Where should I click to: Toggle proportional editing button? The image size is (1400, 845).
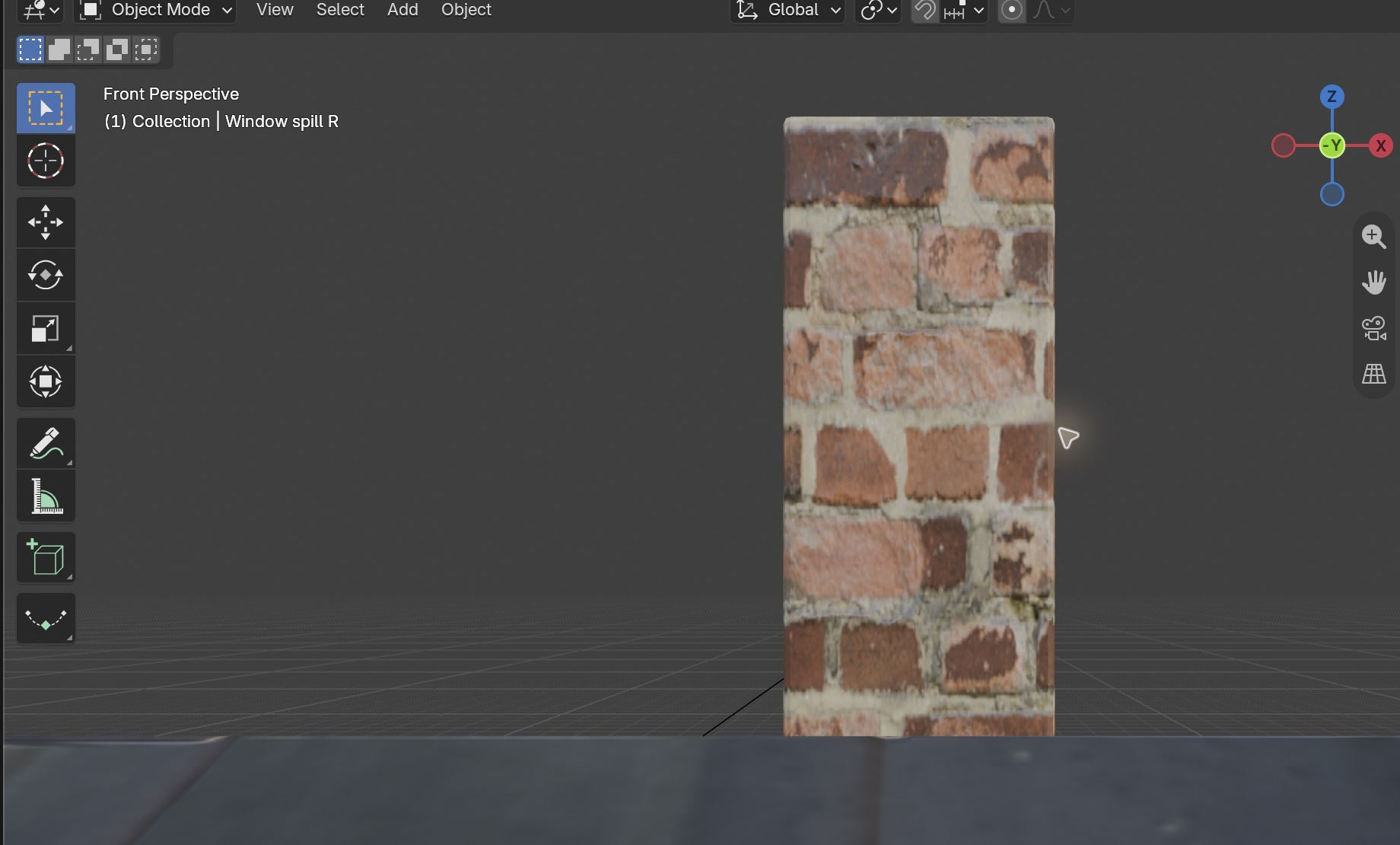1011,10
